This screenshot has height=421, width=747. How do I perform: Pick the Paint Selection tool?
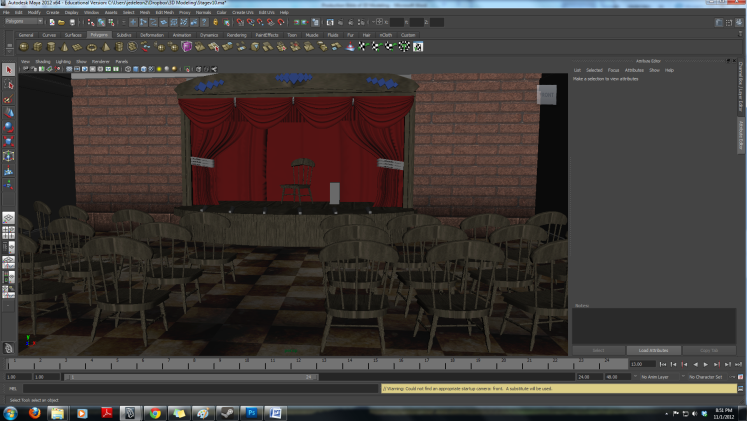9,99
